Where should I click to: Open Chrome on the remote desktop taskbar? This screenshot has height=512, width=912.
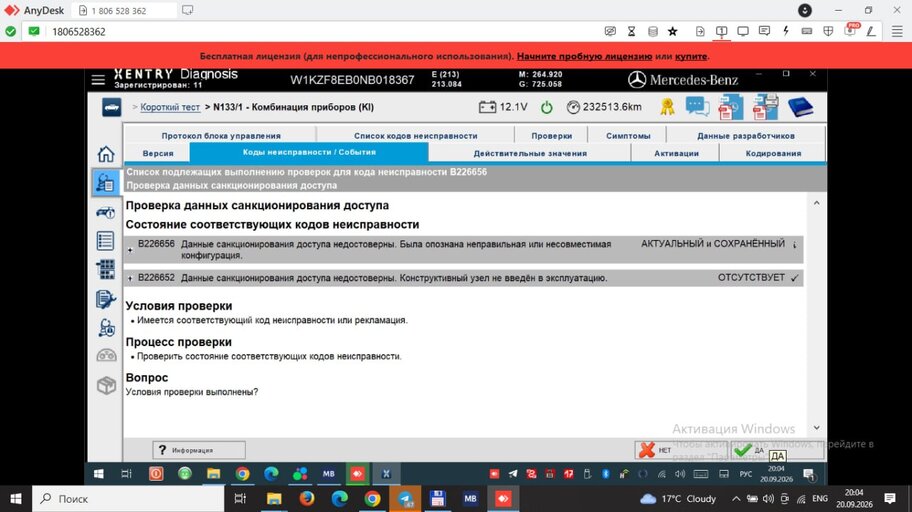(x=243, y=474)
